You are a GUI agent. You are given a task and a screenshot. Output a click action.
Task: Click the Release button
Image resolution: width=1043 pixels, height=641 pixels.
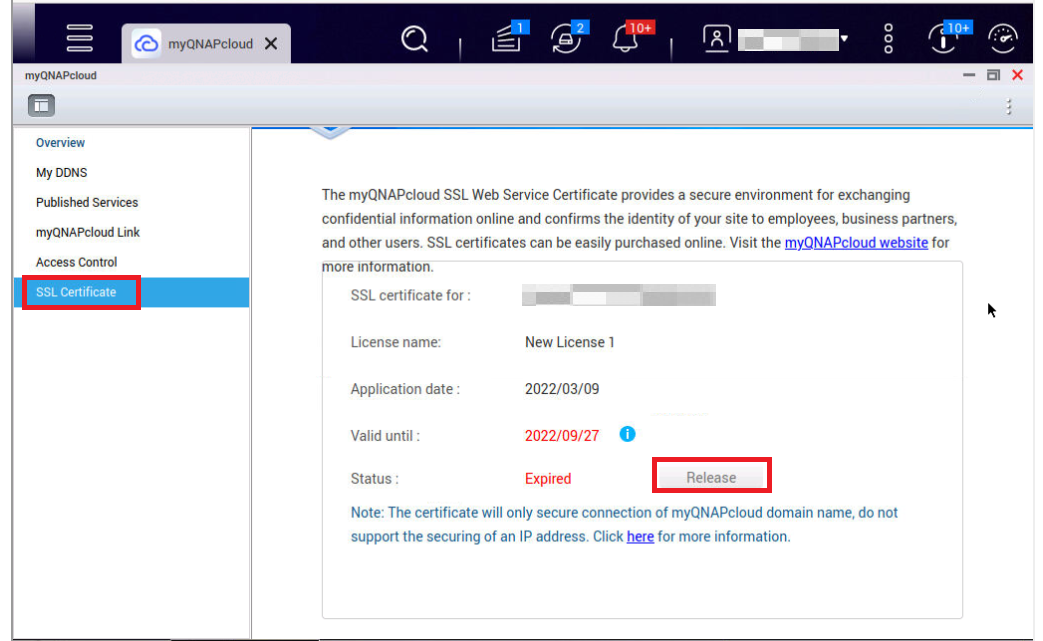tap(711, 477)
